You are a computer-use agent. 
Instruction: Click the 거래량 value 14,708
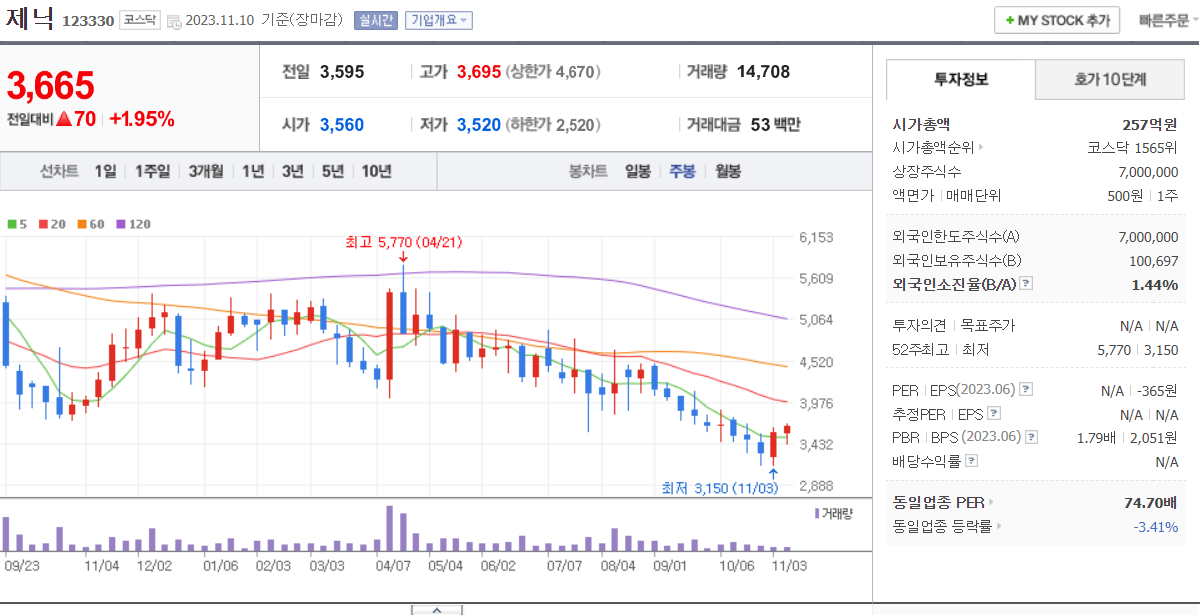point(763,71)
